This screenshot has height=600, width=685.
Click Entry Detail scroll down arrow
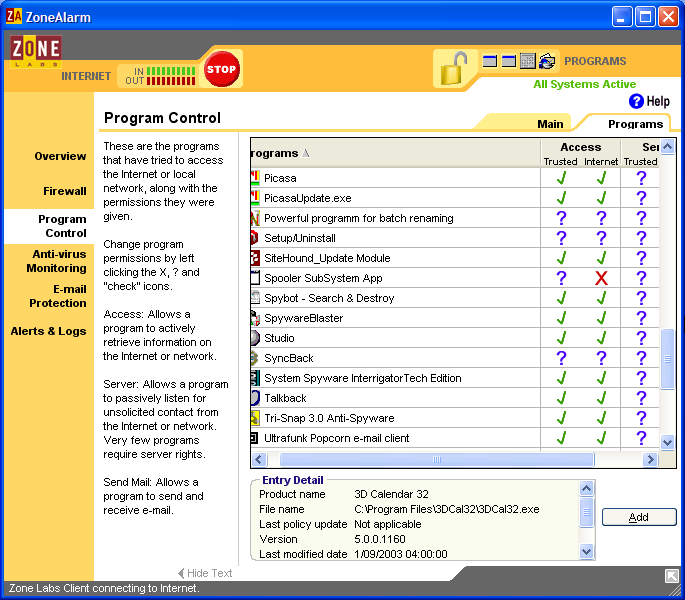[586, 552]
